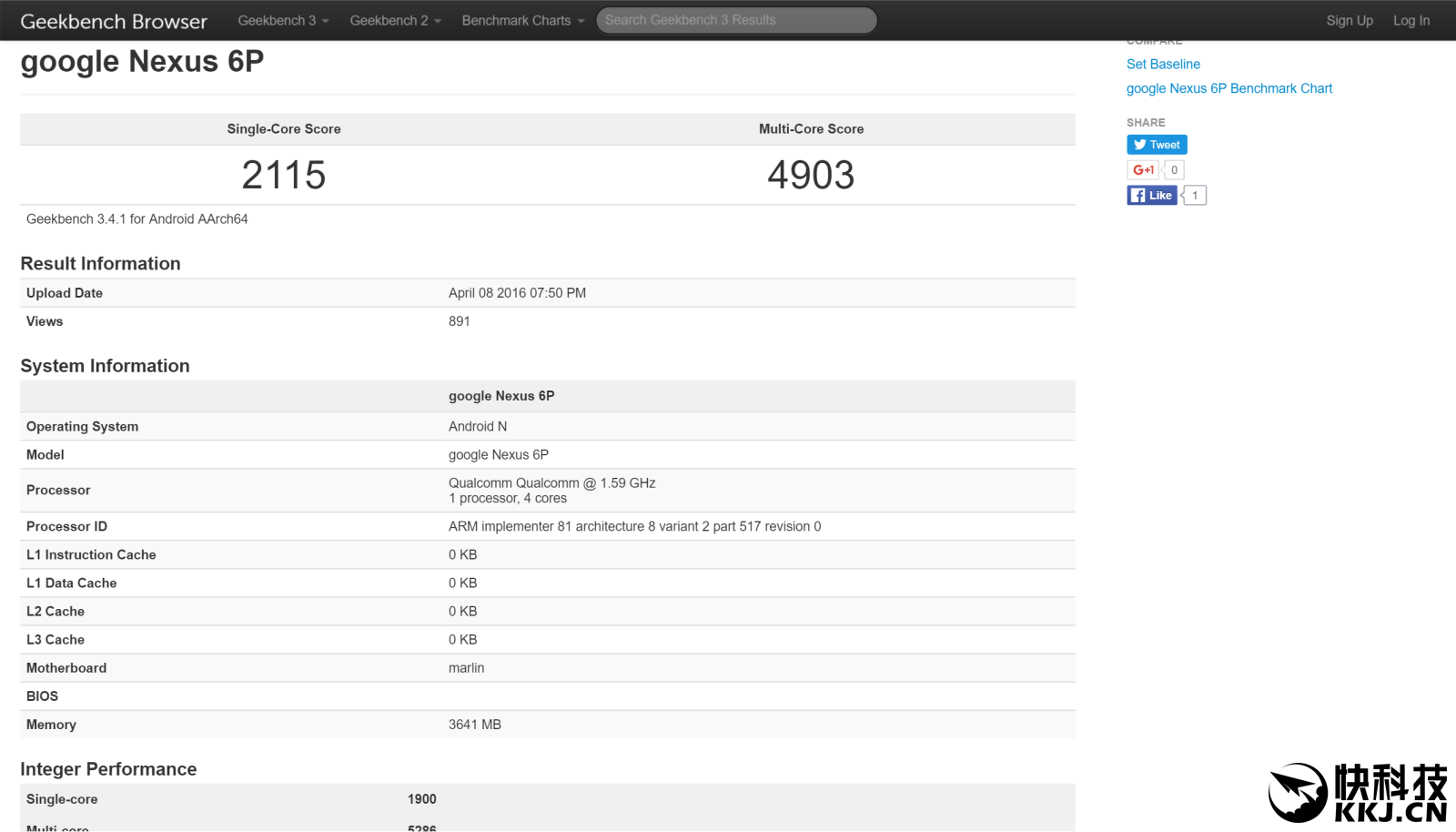Click the Google +1 count bubble
The image size is (1456, 832).
point(1174,170)
